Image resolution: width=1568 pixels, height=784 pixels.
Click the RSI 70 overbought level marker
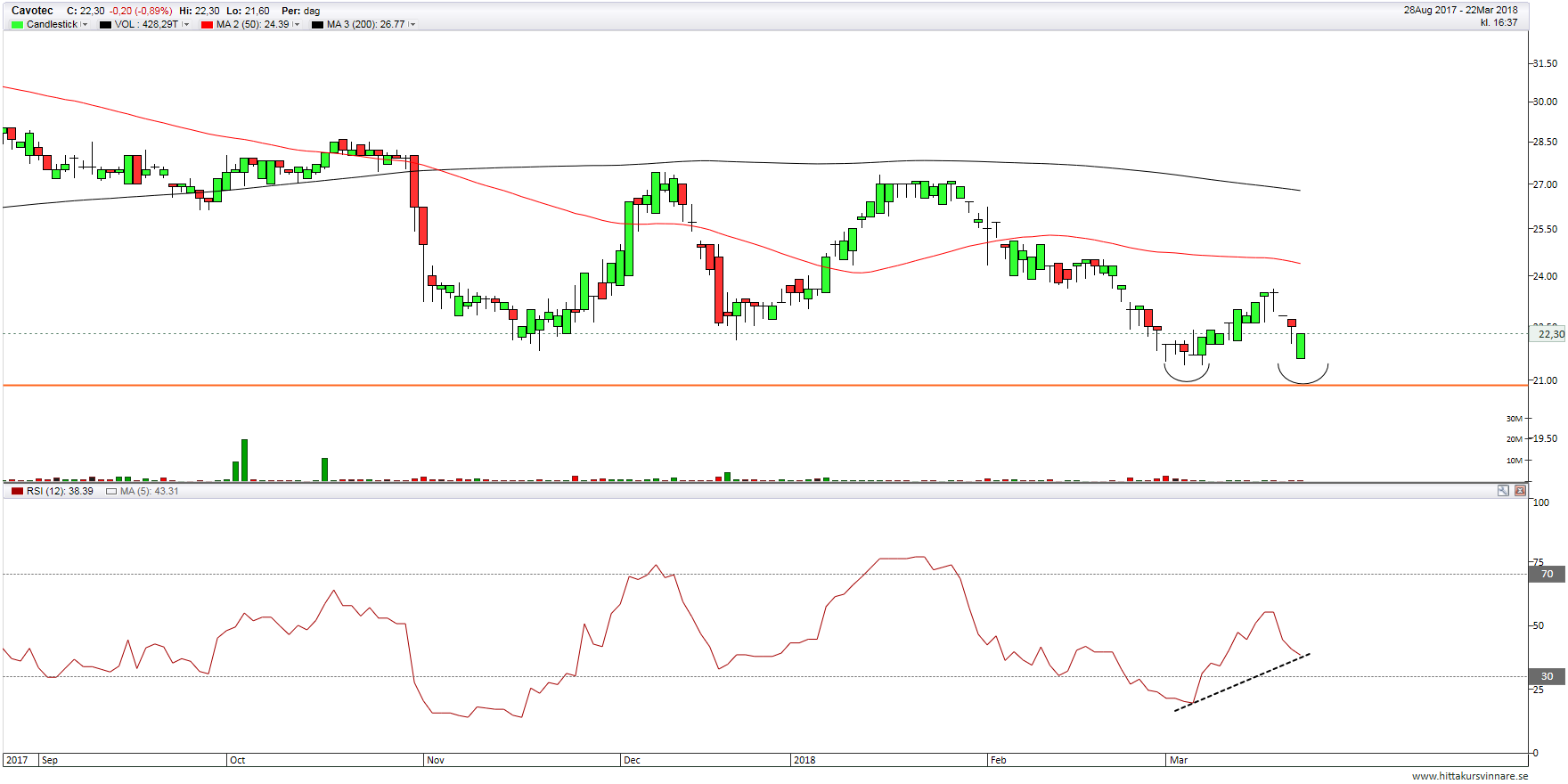point(1547,575)
